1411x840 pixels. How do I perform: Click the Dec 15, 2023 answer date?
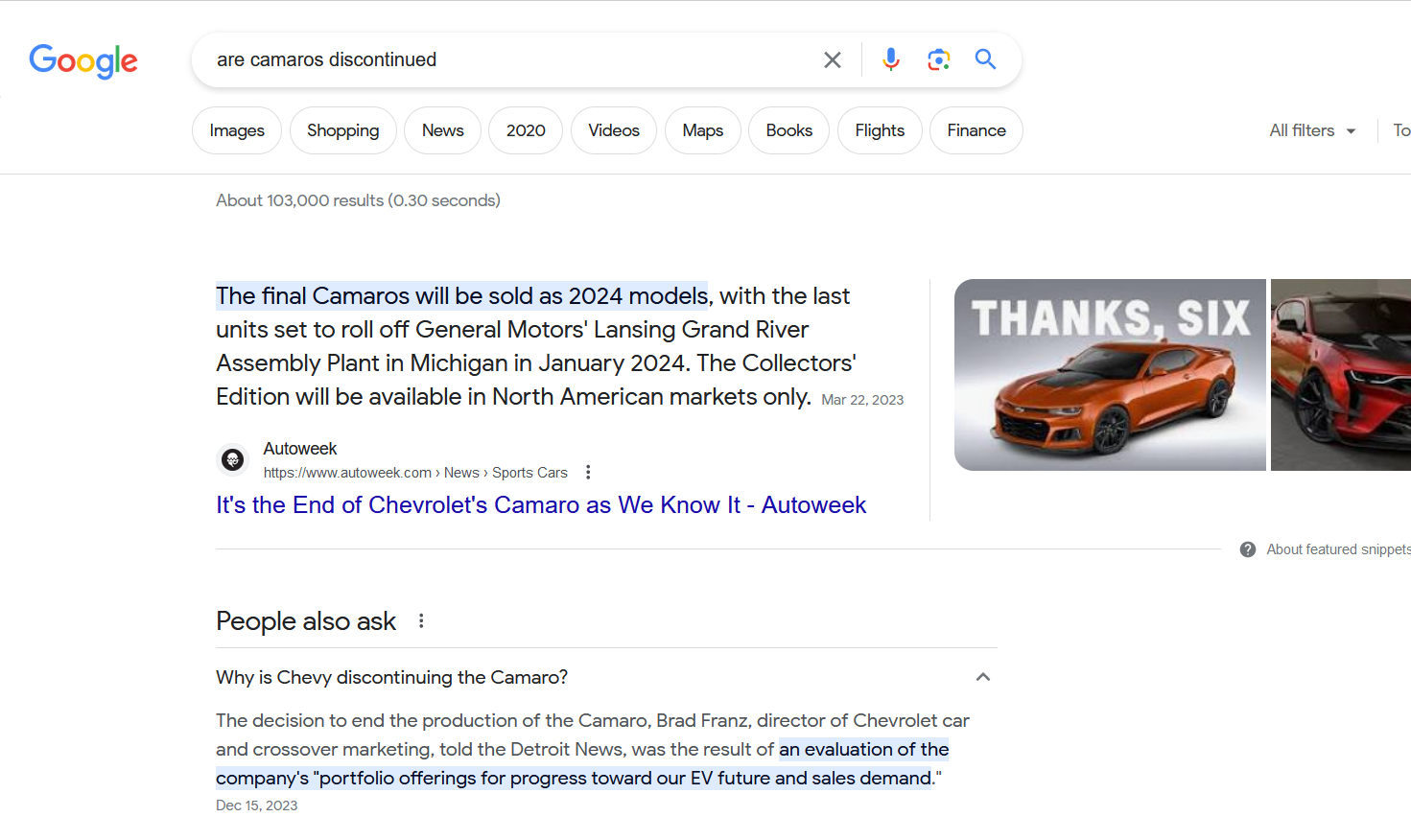(x=257, y=805)
